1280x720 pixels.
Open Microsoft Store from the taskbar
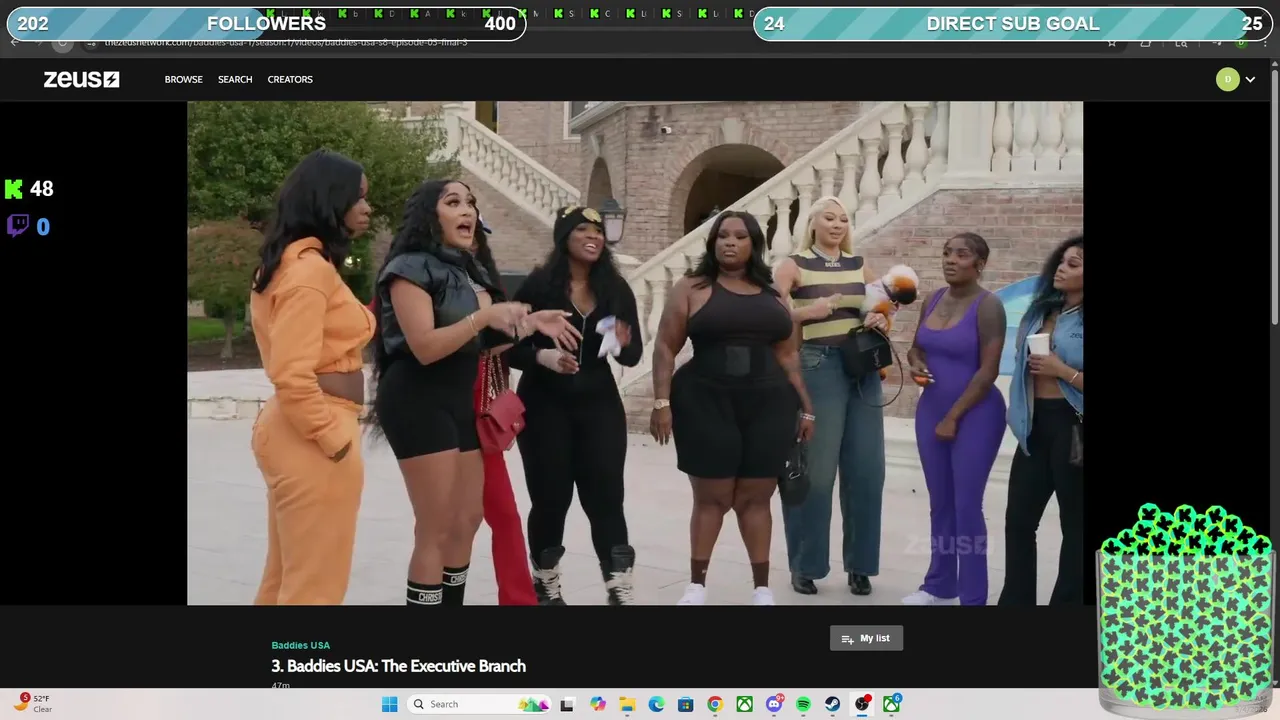pos(685,704)
